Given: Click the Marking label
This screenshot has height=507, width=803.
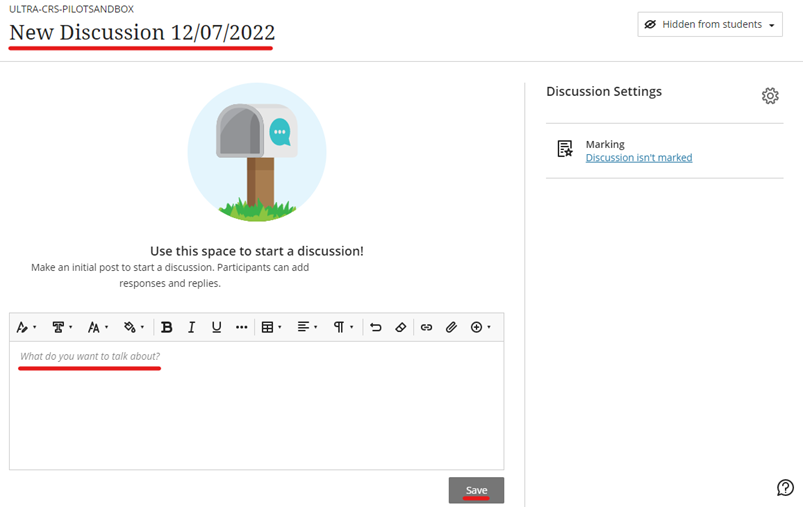Looking at the screenshot, I should click(605, 144).
